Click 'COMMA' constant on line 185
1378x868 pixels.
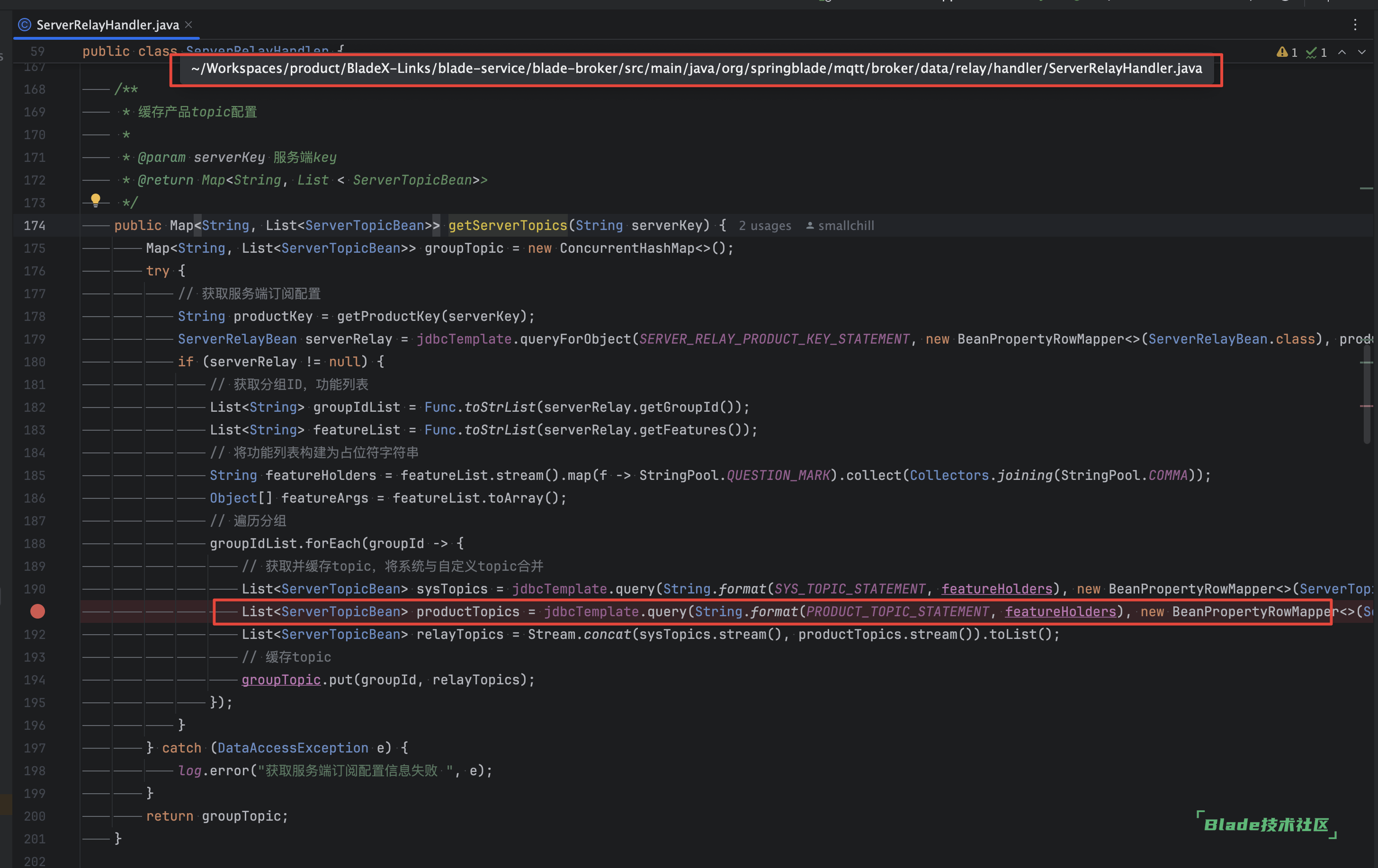(x=1168, y=475)
